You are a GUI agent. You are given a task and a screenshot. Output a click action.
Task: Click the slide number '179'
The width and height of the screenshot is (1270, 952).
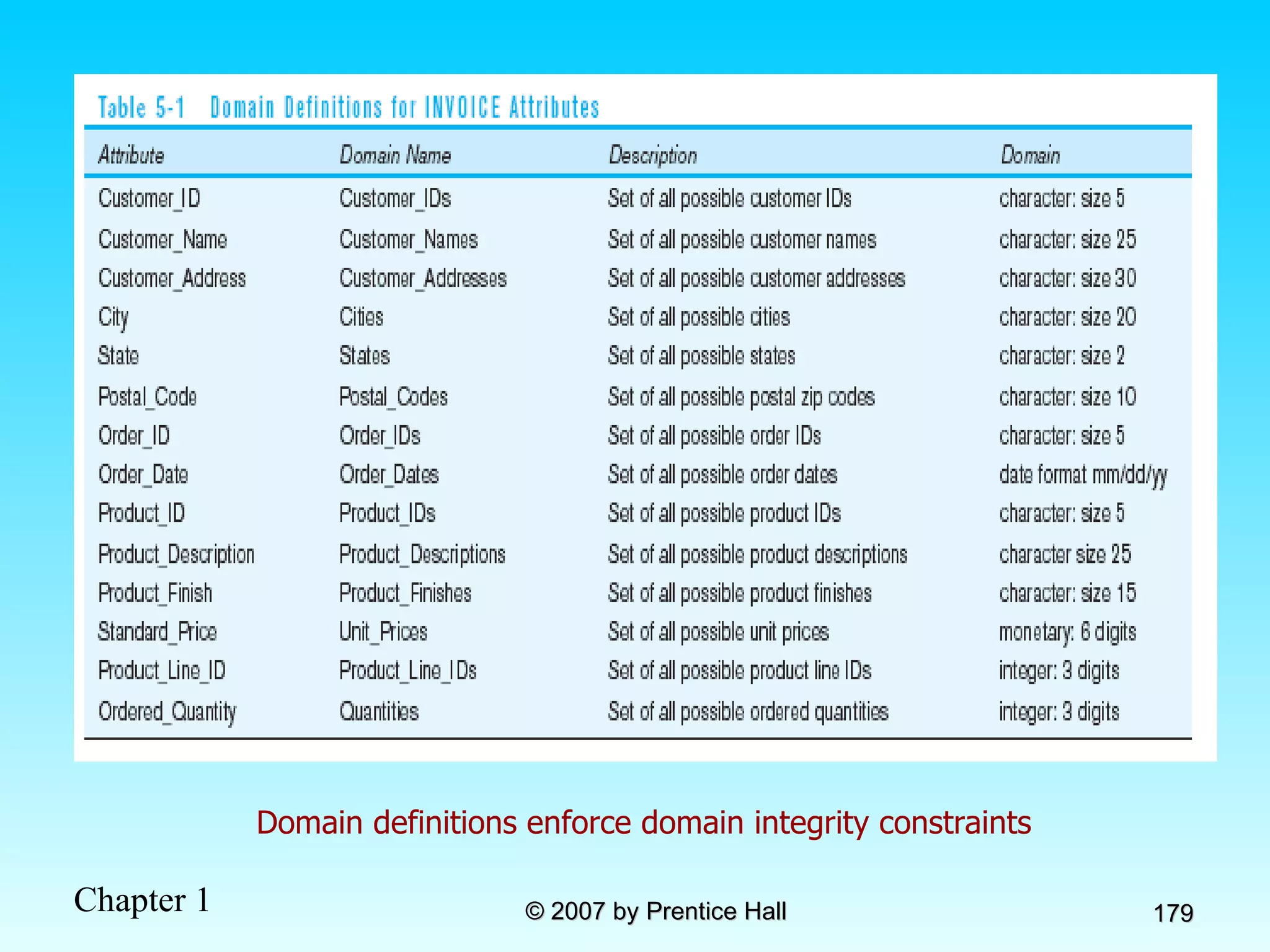(x=1173, y=914)
